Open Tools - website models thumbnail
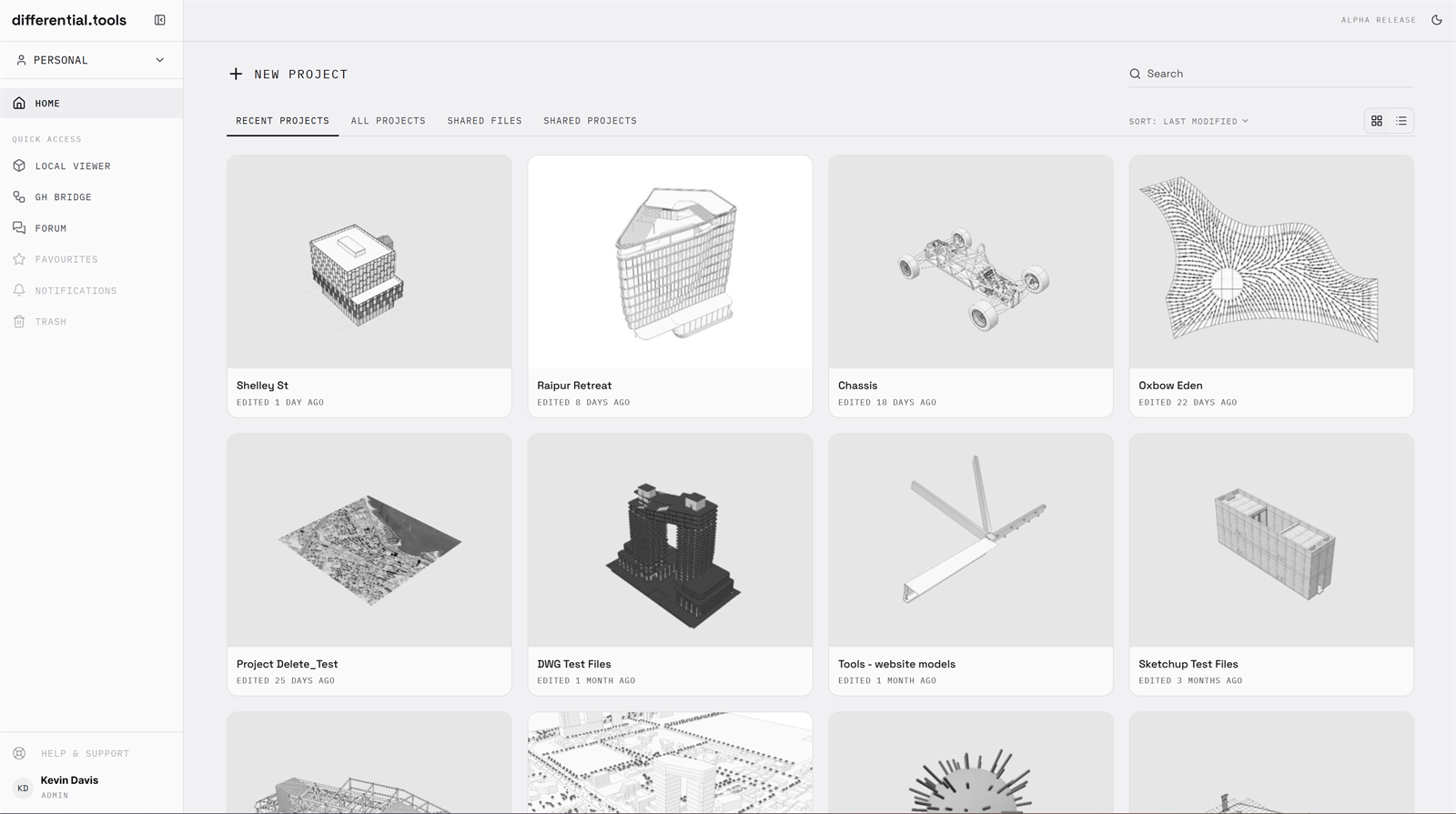Viewport: 1456px width, 814px height. 971,540
